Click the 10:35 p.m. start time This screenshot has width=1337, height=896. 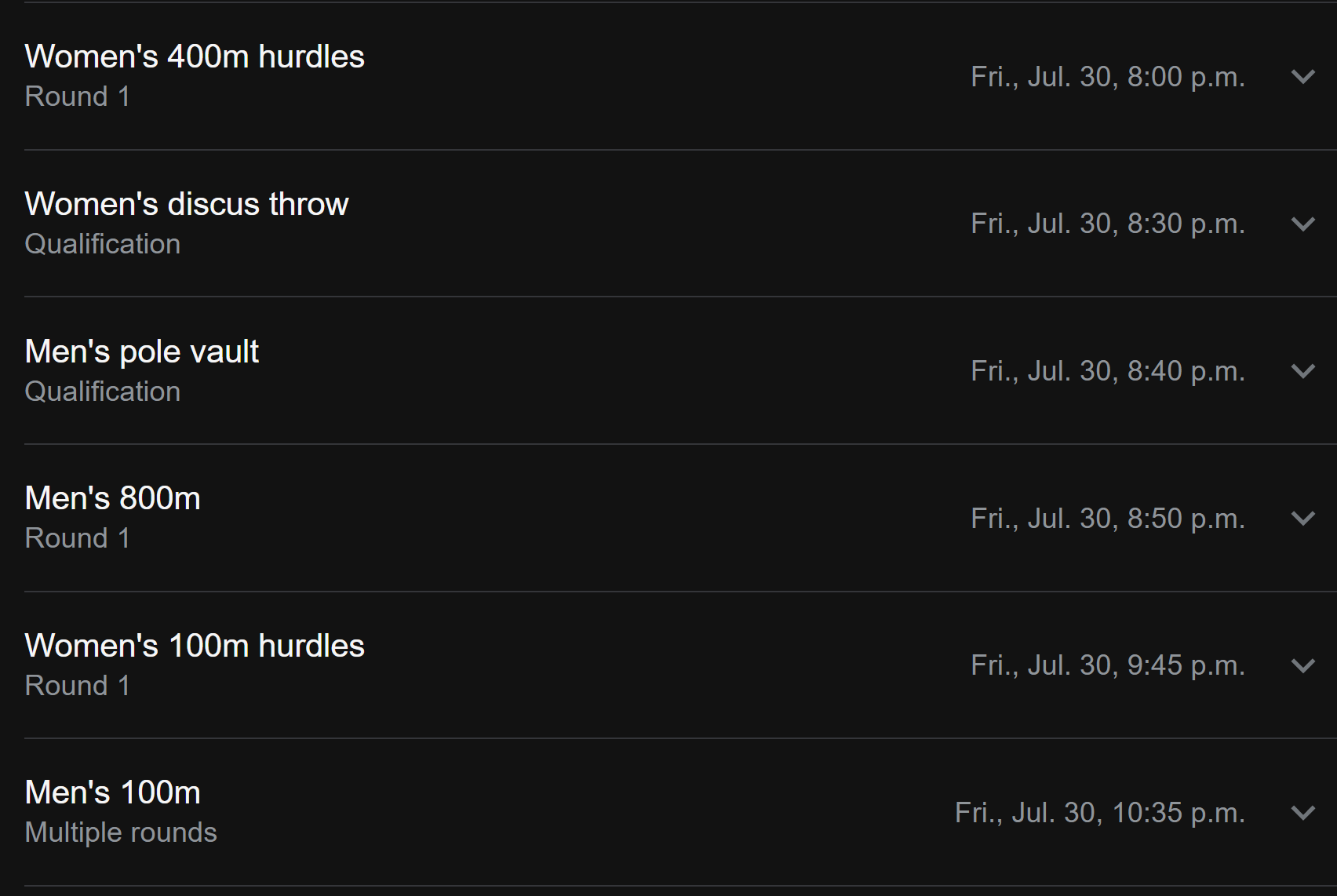pos(1099,813)
